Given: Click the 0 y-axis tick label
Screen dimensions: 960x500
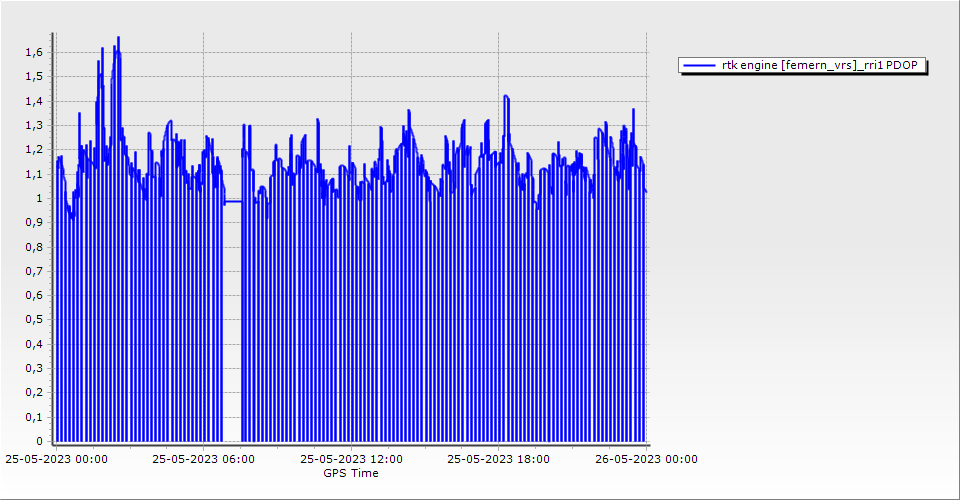Looking at the screenshot, I should pos(39,441).
